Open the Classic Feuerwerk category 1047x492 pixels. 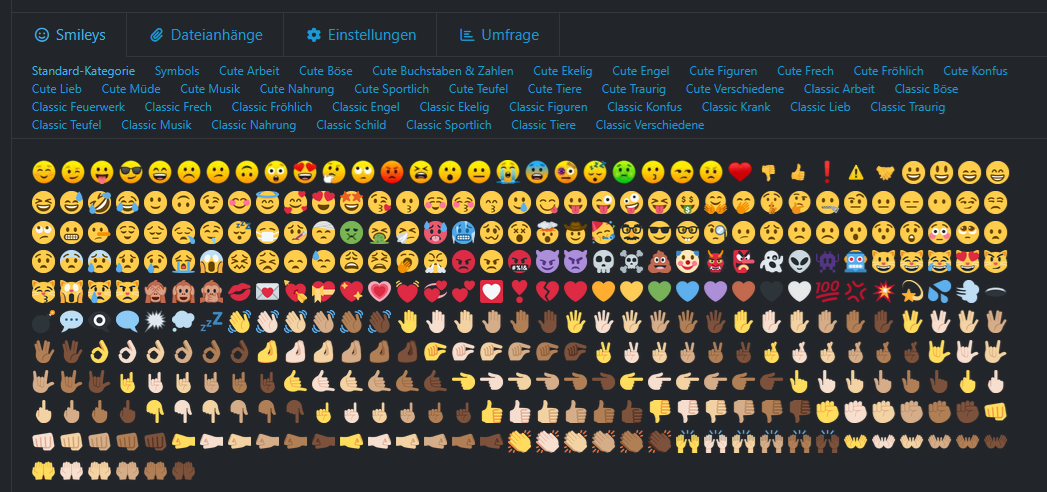(78, 107)
